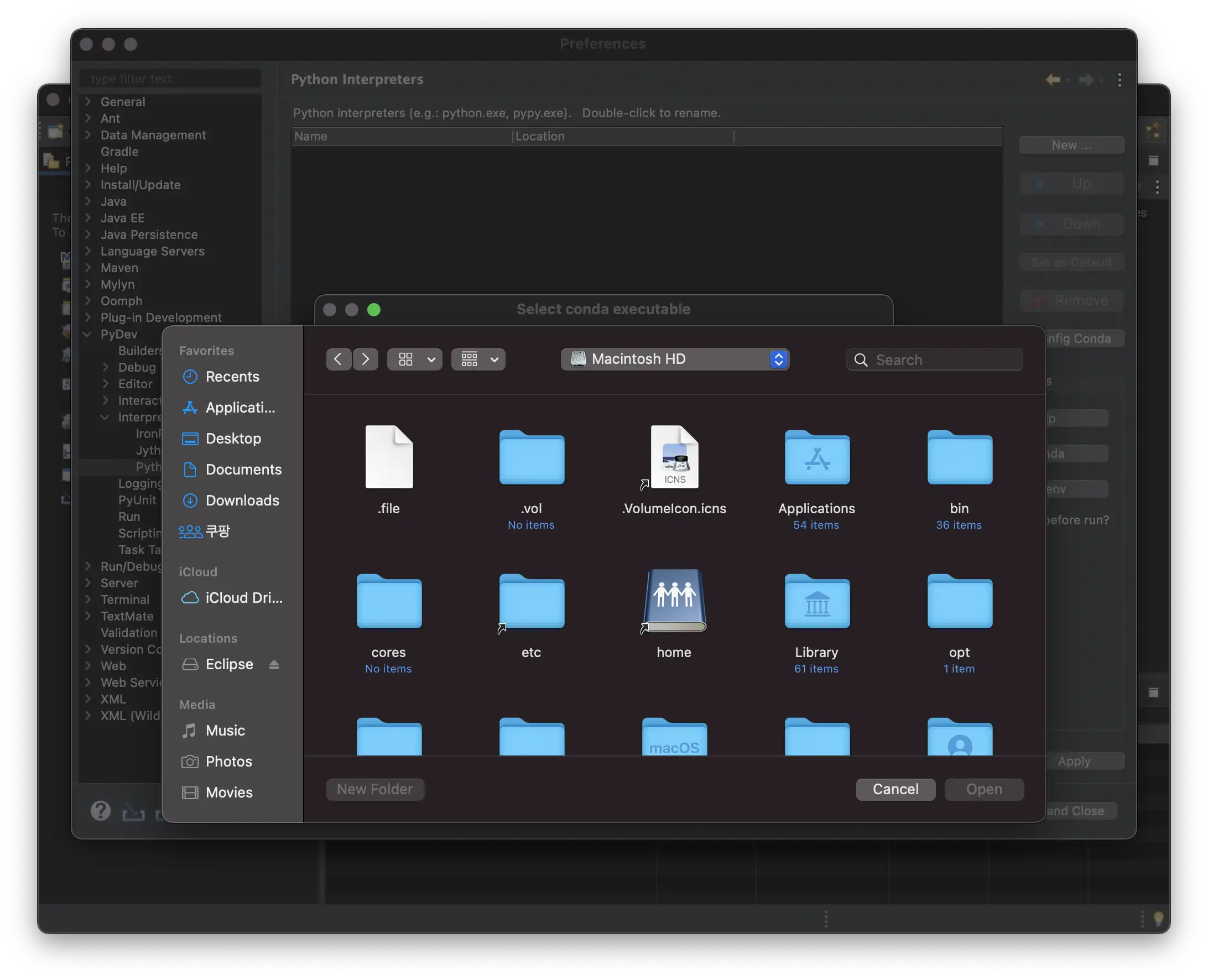
Task: Go to Downloads in sidebar
Action: tap(242, 500)
